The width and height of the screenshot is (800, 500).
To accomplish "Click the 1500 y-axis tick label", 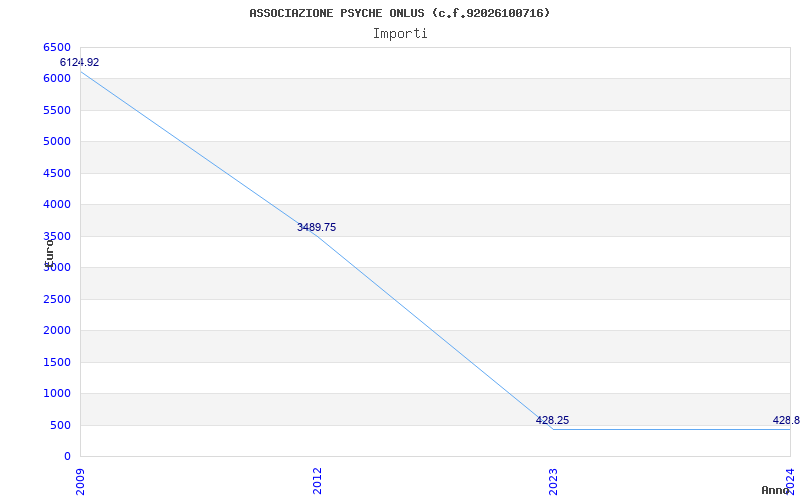I will 57,362.
